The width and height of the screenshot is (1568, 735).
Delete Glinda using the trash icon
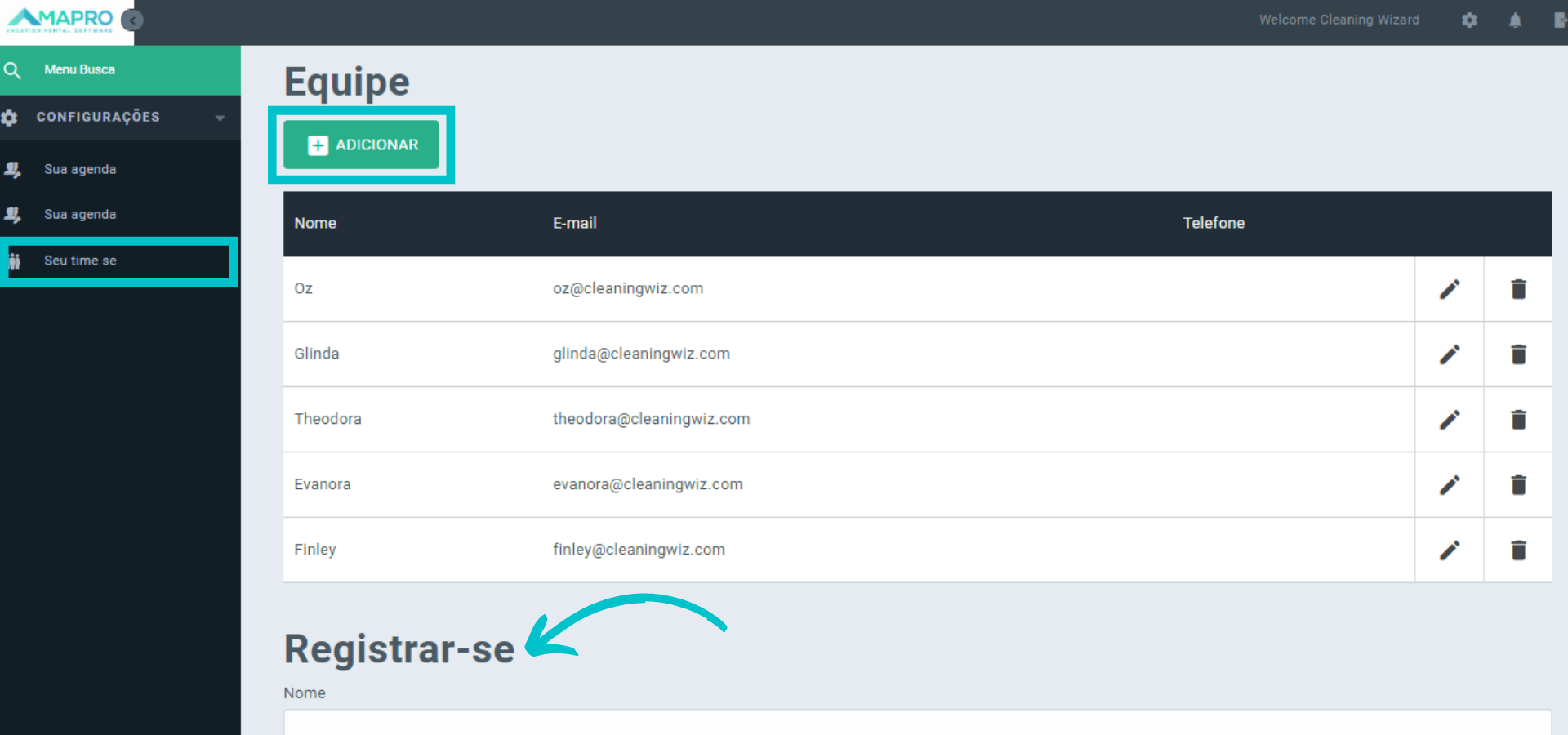click(x=1517, y=354)
